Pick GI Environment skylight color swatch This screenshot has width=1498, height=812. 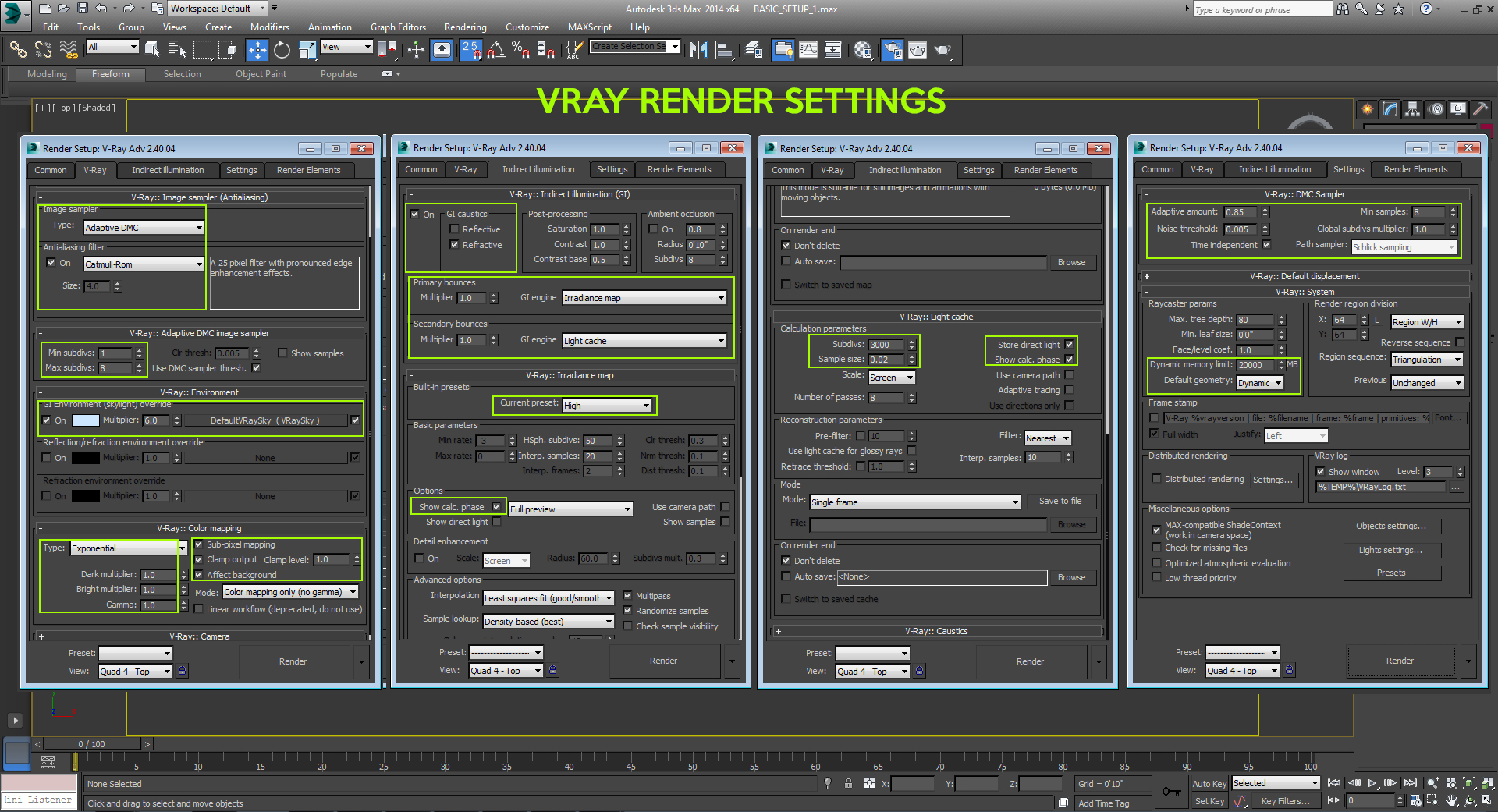click(x=86, y=420)
